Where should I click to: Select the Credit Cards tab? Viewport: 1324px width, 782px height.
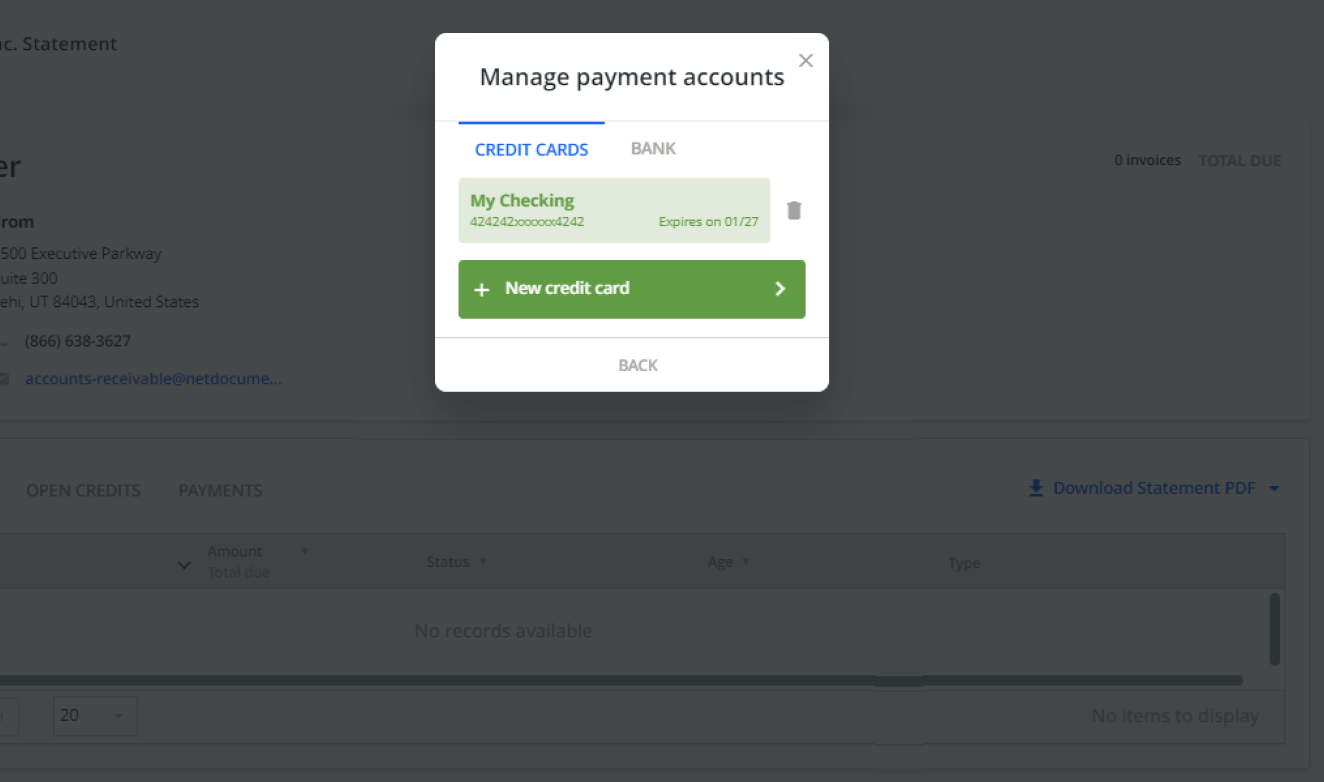pyautogui.click(x=531, y=149)
